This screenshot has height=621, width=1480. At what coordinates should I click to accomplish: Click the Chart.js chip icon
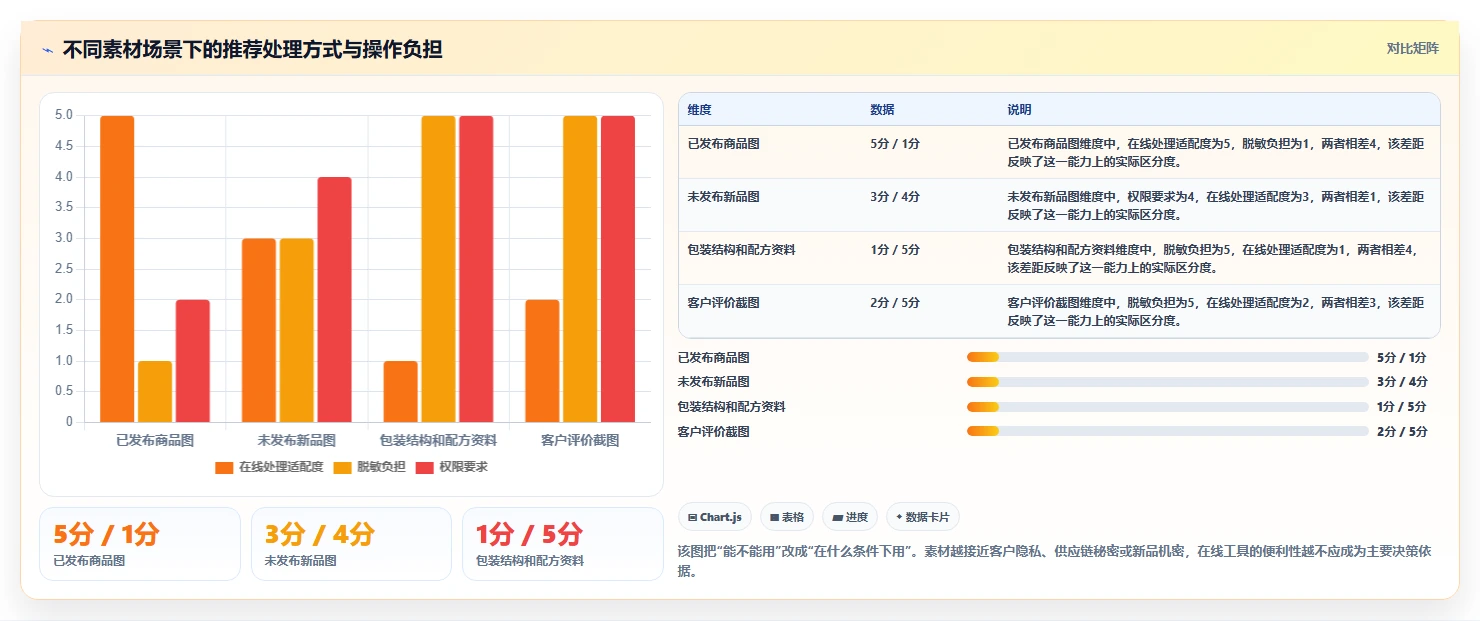(x=692, y=517)
